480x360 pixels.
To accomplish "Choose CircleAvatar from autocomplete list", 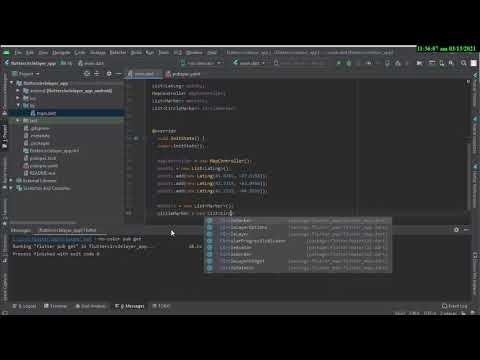I will [x=298, y=248].
